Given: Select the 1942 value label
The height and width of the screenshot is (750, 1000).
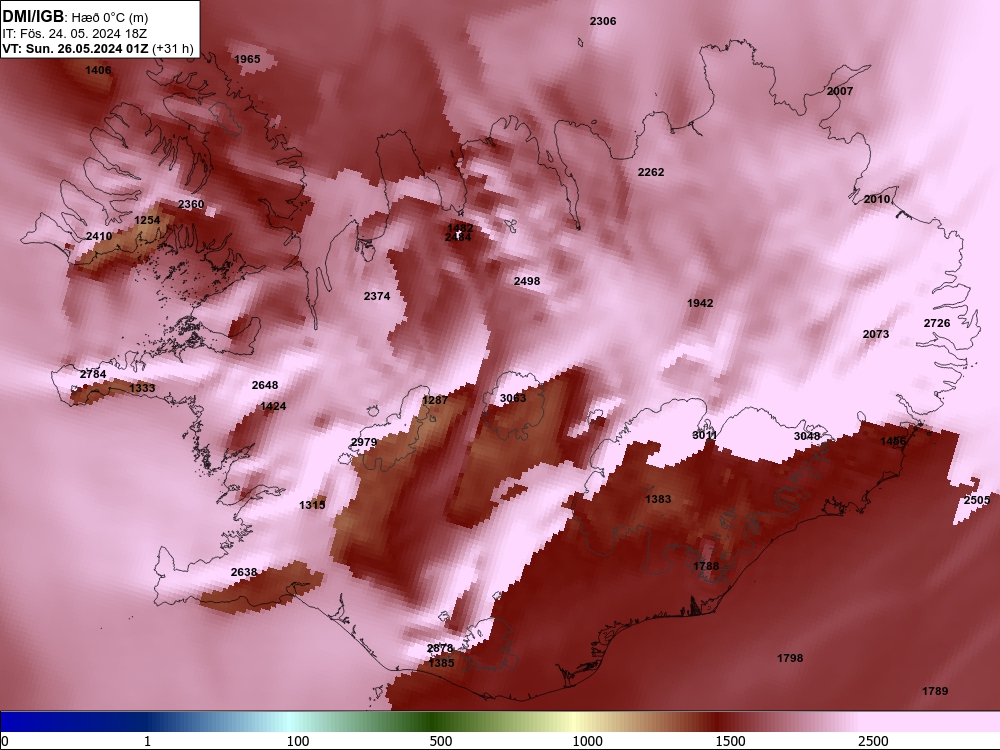Looking at the screenshot, I should (x=700, y=303).
